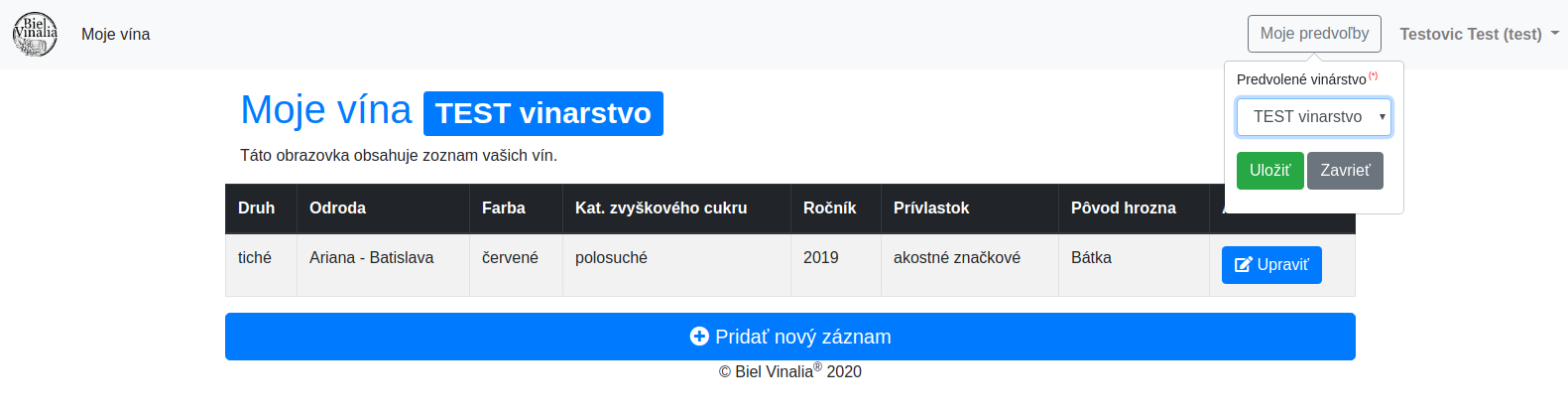The height and width of the screenshot is (415, 1568).
Task: Close the popup with Zavrieť button
Action: 1345,171
